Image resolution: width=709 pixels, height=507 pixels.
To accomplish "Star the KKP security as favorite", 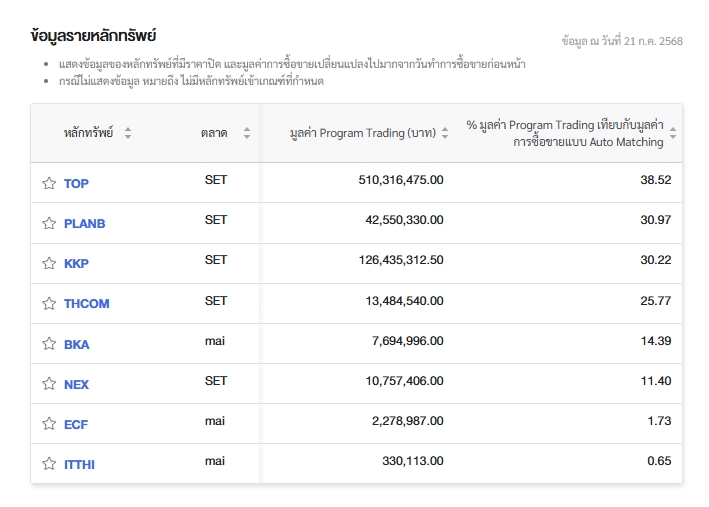I will [49, 263].
